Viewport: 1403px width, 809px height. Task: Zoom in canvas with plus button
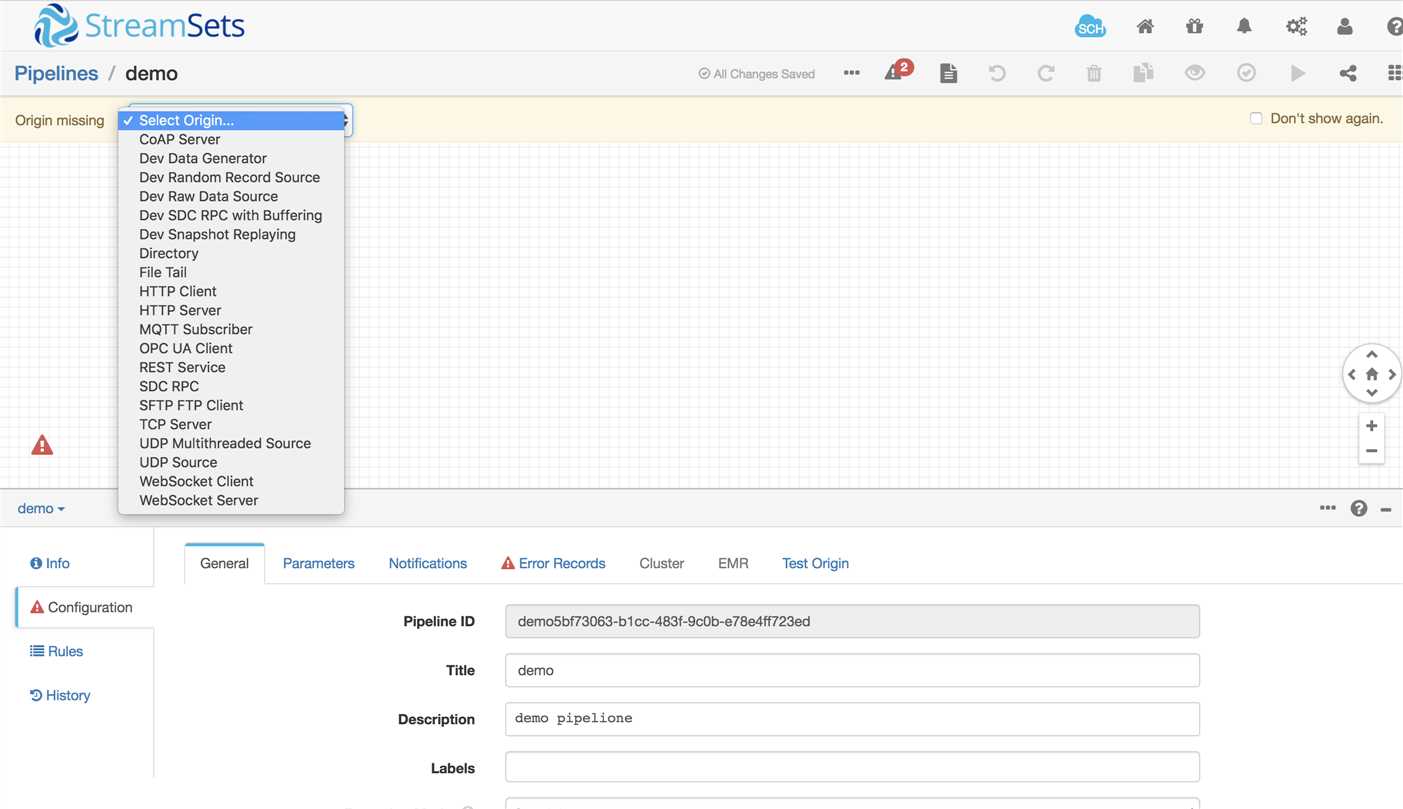[x=1372, y=425]
